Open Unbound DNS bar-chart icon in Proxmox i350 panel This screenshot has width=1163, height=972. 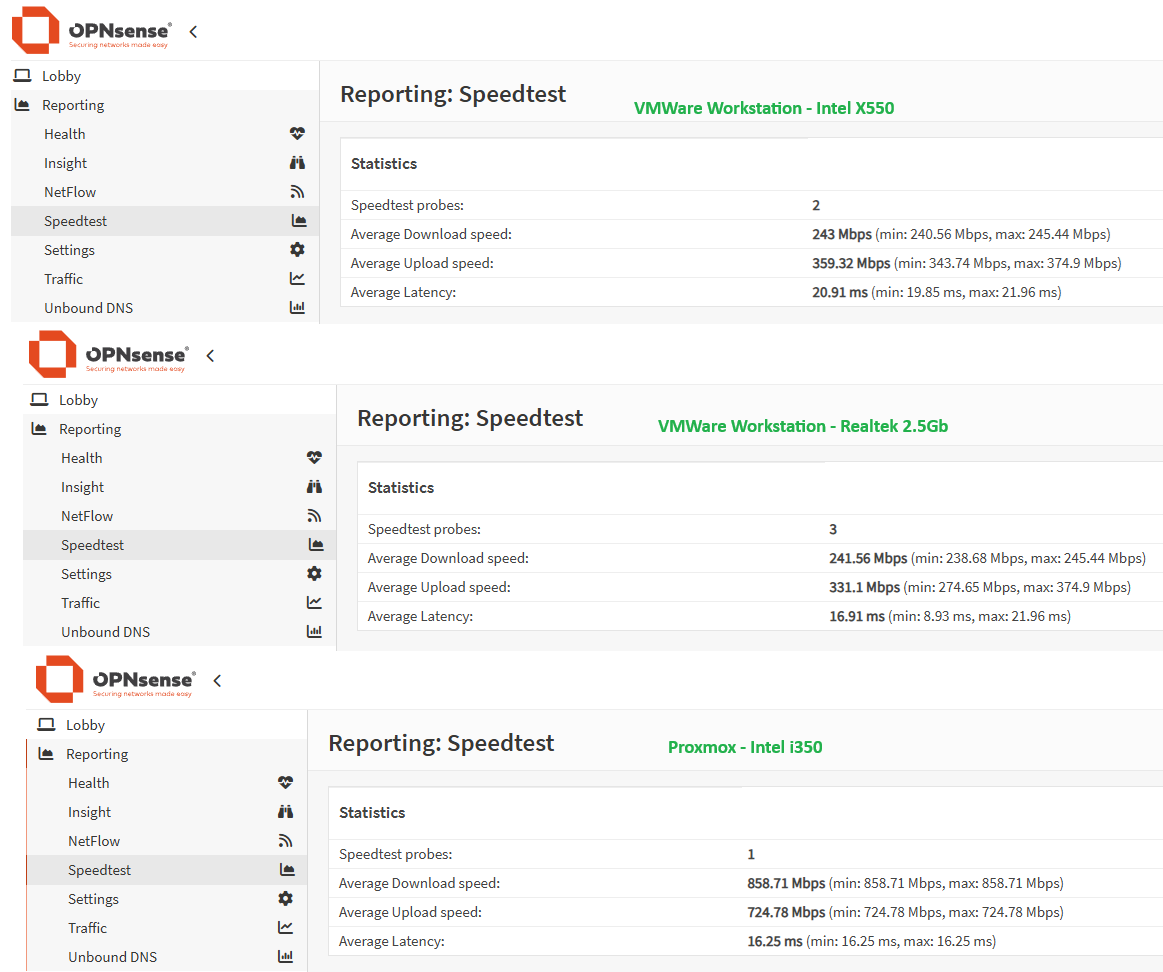[x=286, y=956]
